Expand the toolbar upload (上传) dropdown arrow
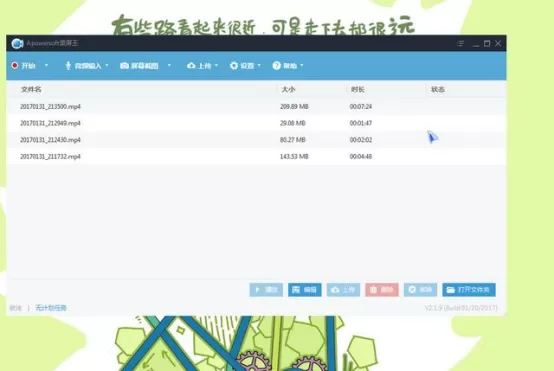This screenshot has width=554, height=371. pos(216,65)
